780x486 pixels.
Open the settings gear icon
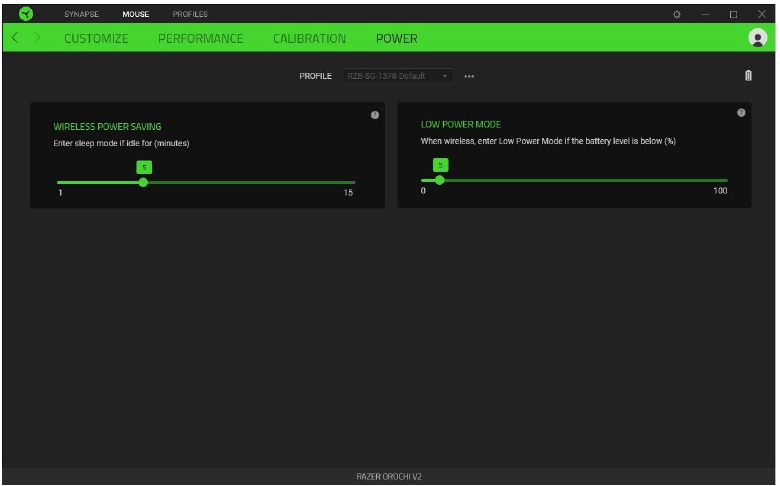tap(677, 14)
